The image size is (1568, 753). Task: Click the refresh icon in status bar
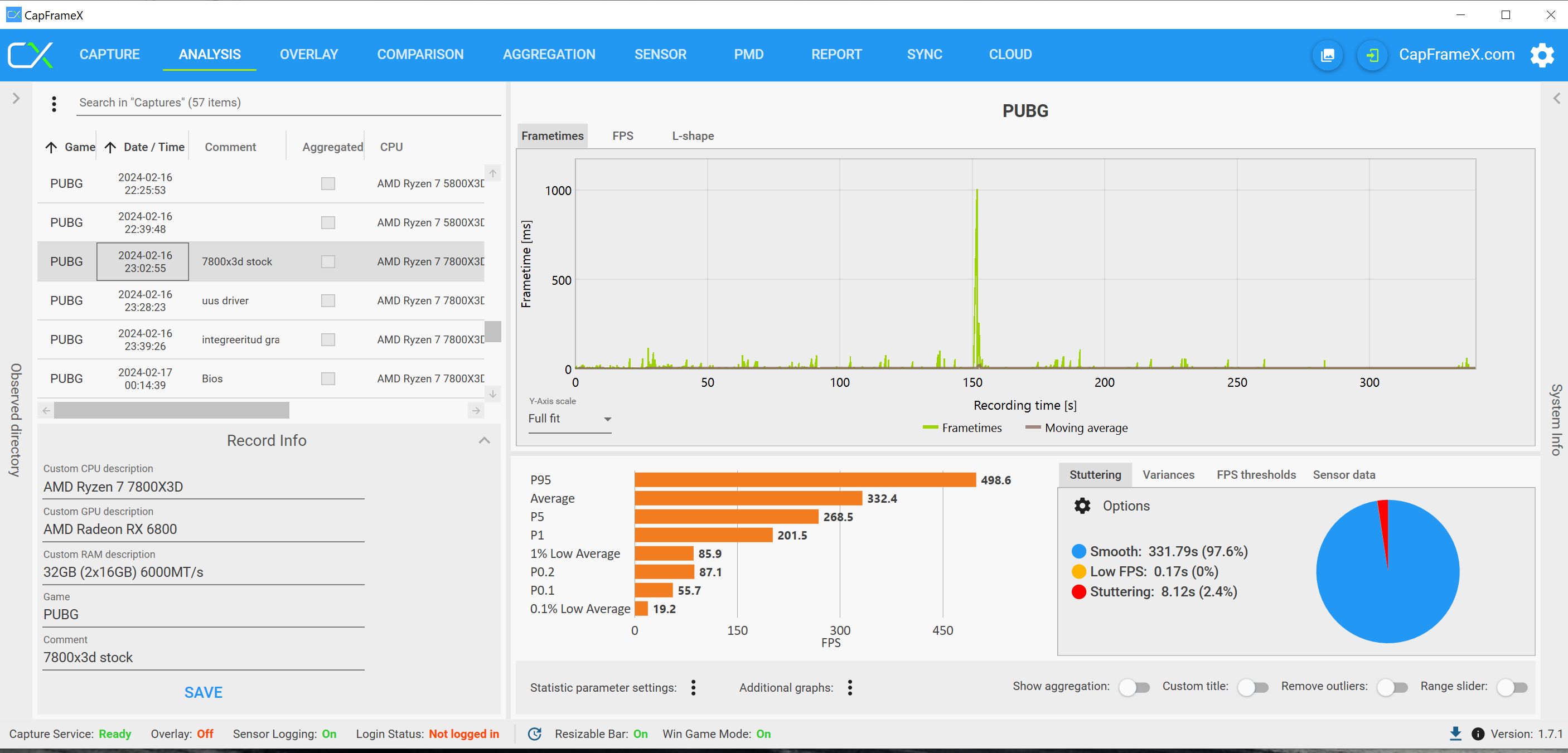click(534, 733)
